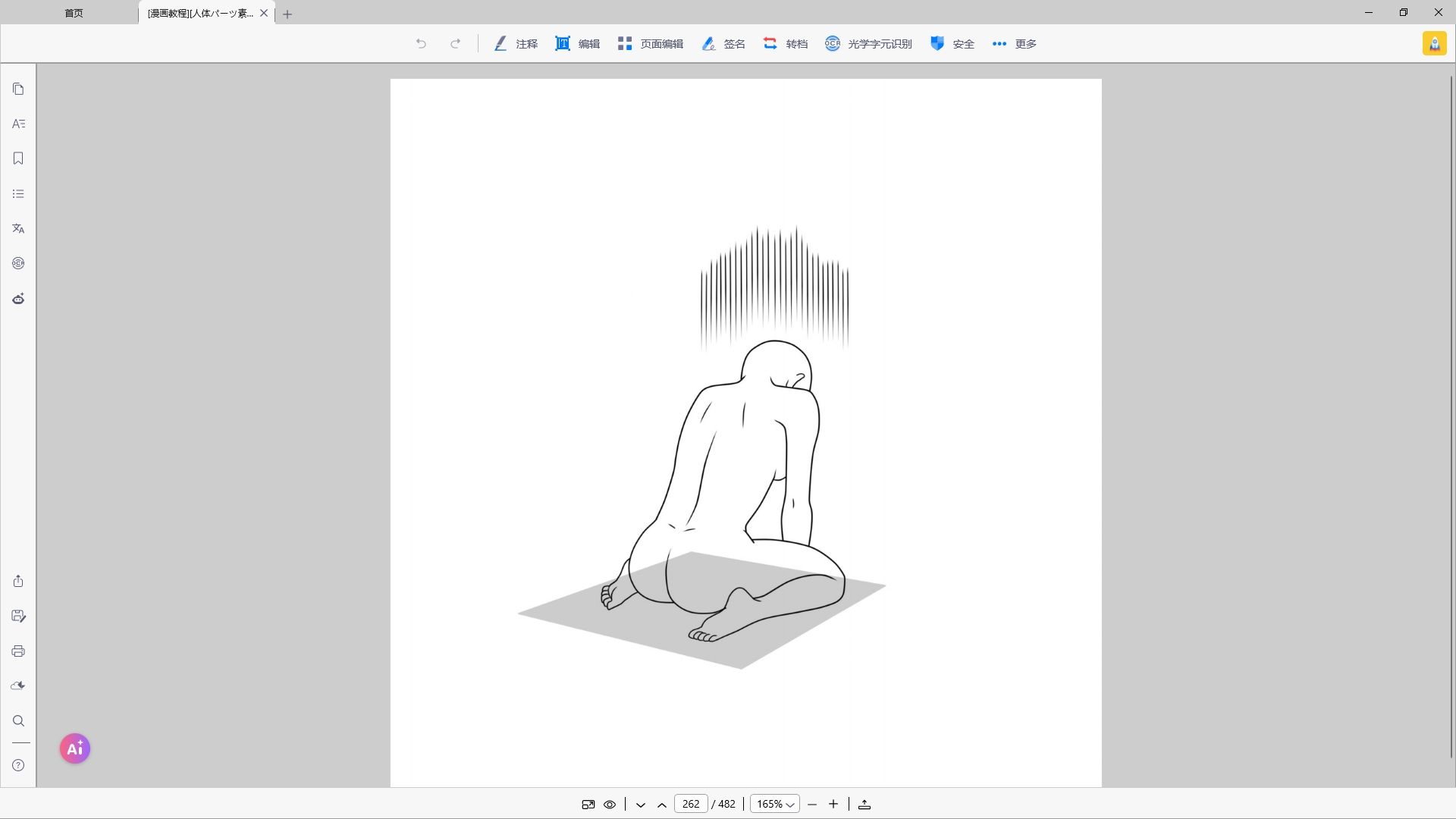Click the figure drawing on the page
Screen dimensions: 1456x819
[x=701, y=447]
